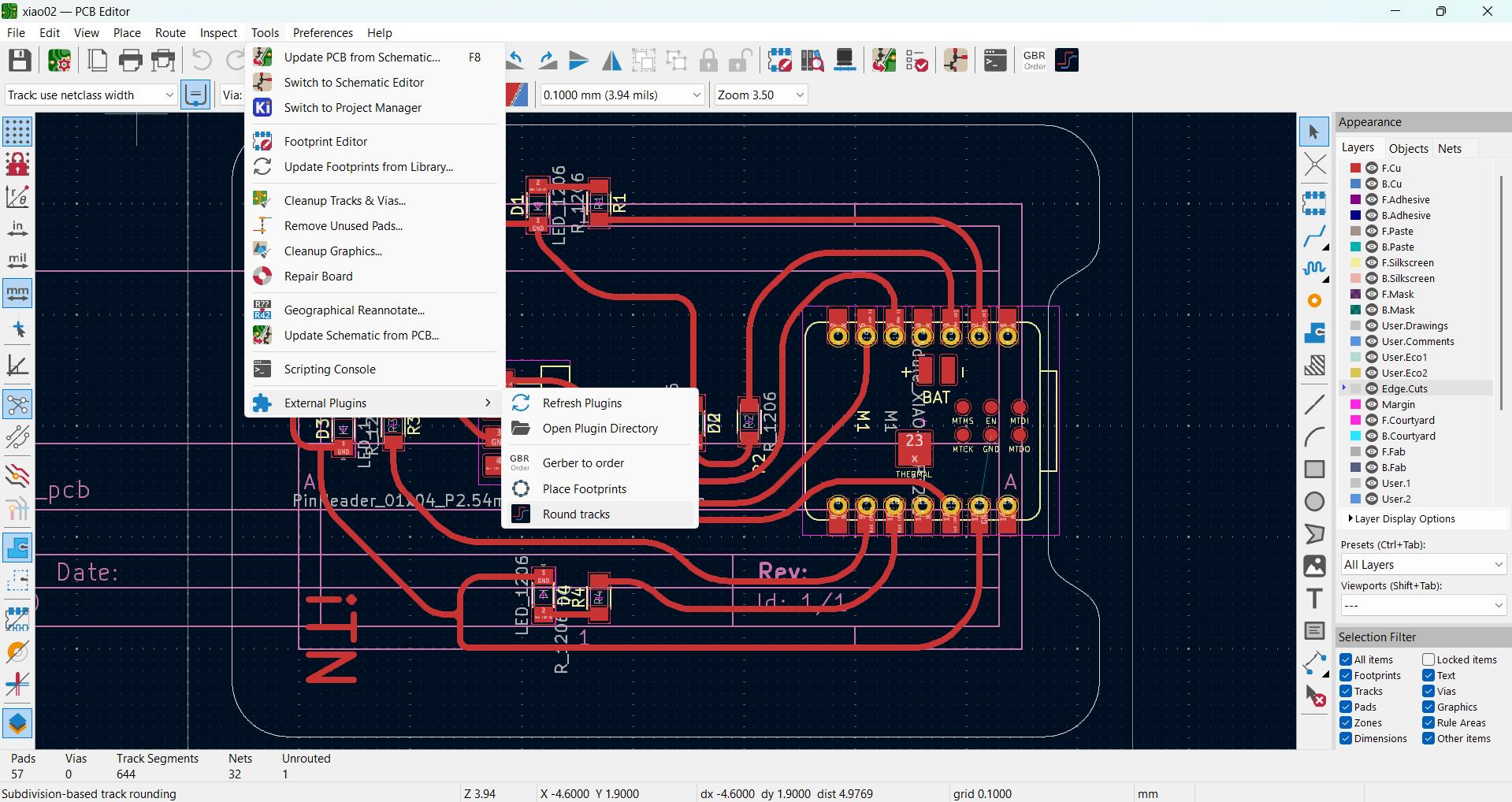
Task: Open the Inspect menu
Action: pyautogui.click(x=218, y=32)
